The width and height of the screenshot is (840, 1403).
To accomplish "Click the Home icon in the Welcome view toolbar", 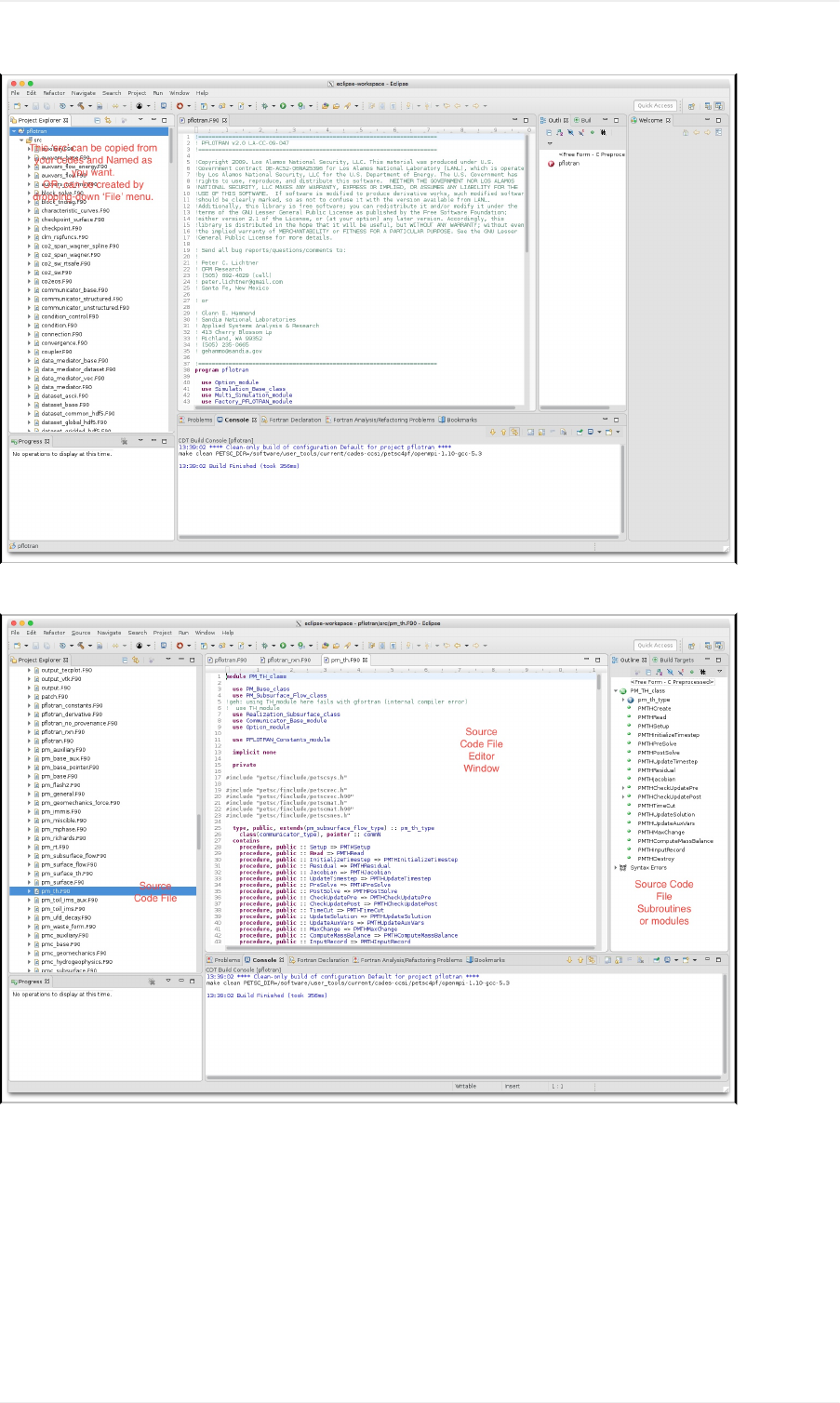I will pyautogui.click(x=686, y=132).
